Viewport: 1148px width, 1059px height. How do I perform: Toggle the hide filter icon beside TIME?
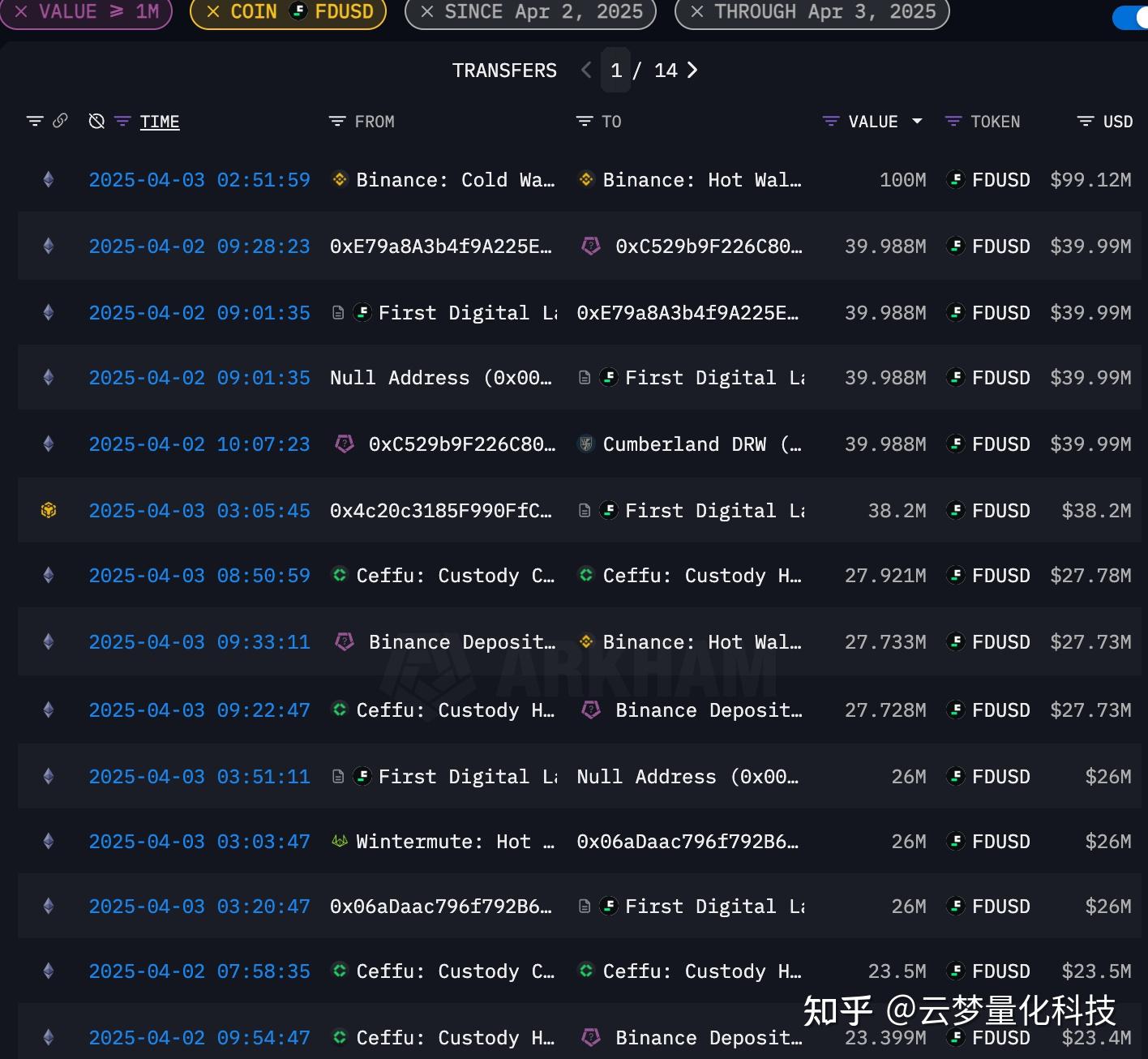(x=96, y=121)
